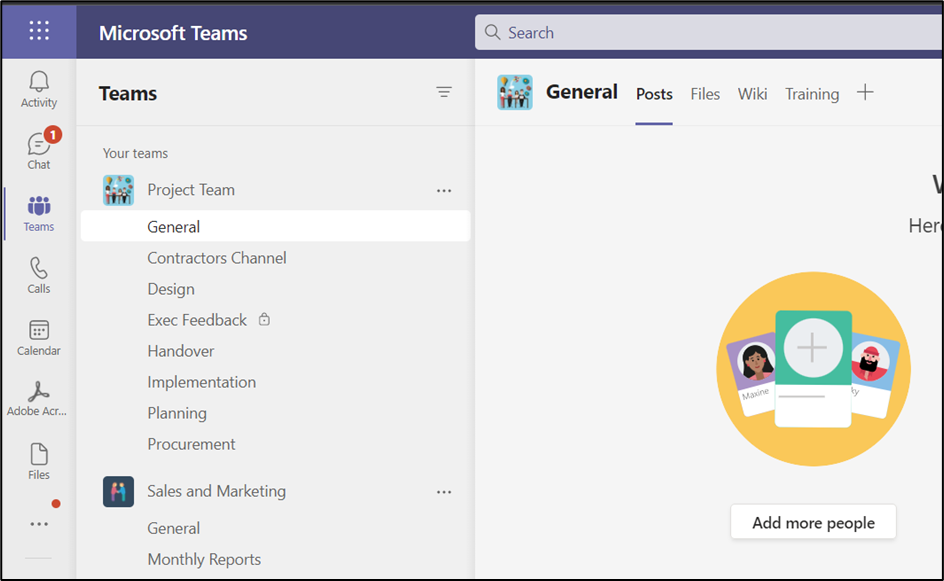Viewport: 944px width, 581px height.
Task: Open the Exec Feedback private channel
Action: click(x=197, y=320)
